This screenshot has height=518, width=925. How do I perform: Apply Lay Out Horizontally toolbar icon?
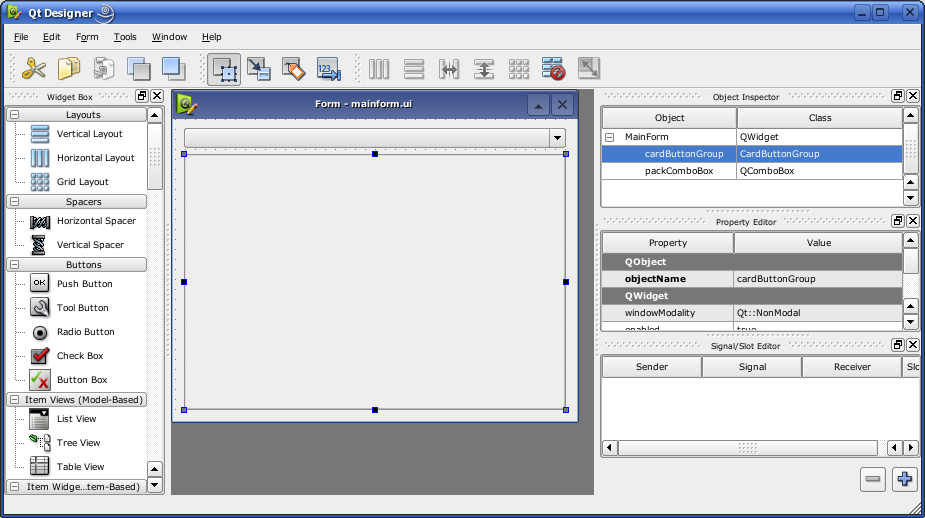[379, 69]
